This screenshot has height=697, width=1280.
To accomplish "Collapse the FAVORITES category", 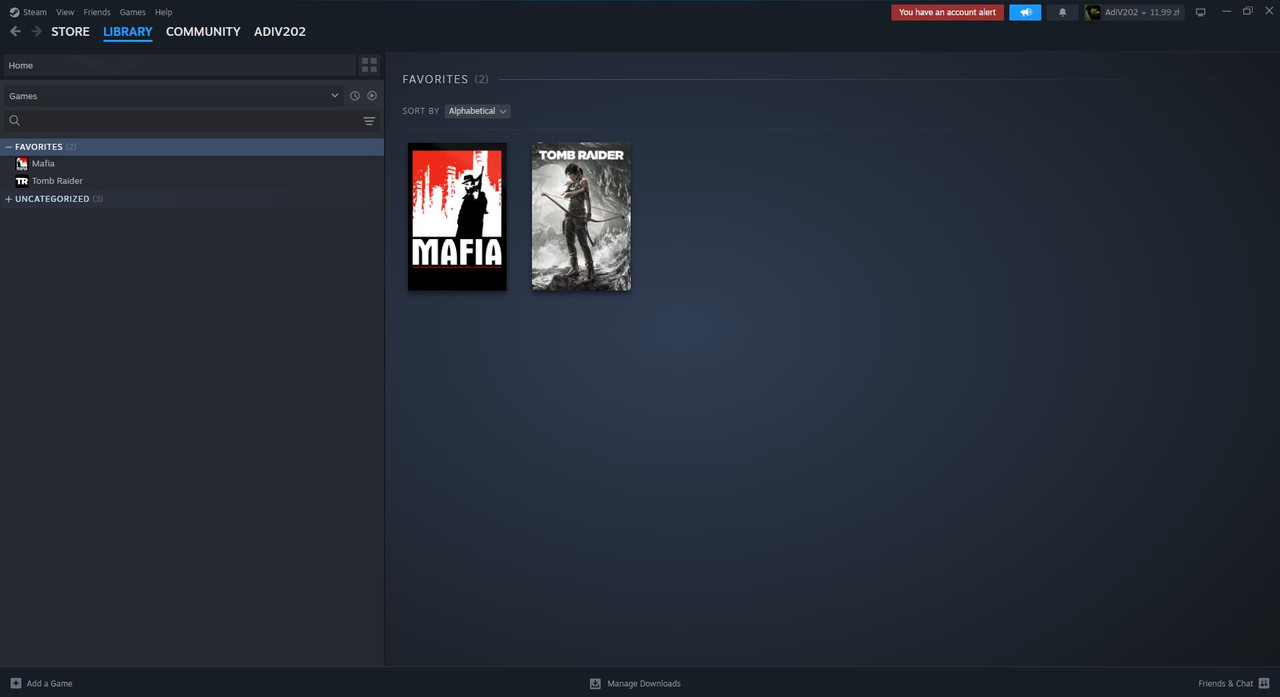I will 8,147.
